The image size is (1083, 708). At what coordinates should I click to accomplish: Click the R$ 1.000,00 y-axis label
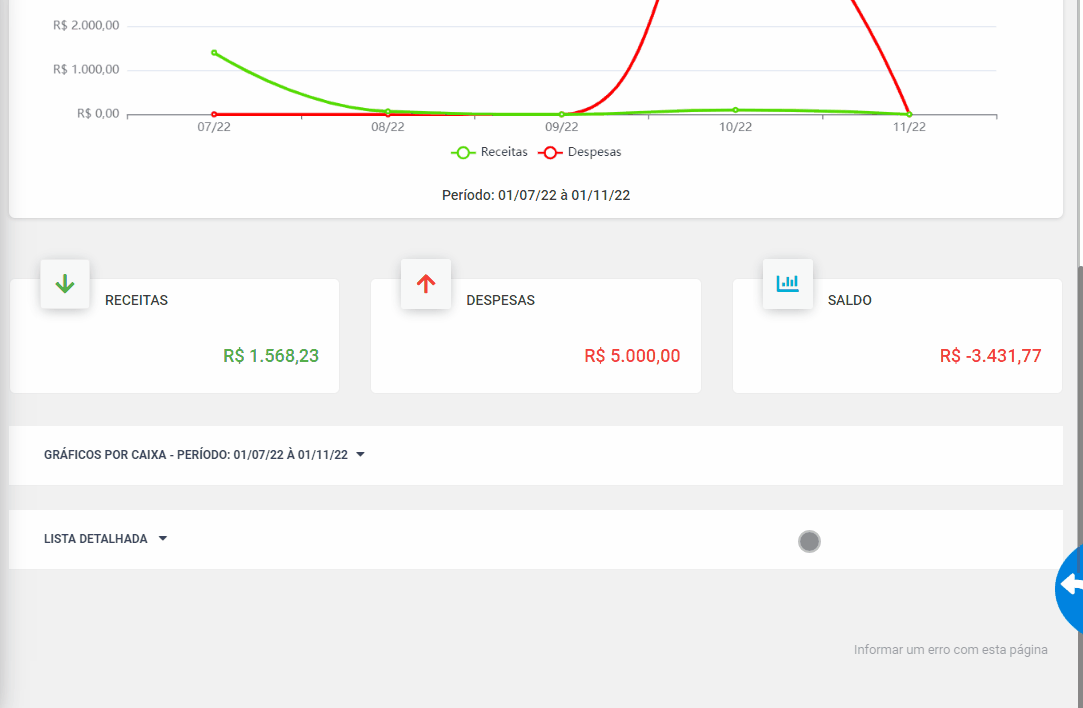coord(86,70)
